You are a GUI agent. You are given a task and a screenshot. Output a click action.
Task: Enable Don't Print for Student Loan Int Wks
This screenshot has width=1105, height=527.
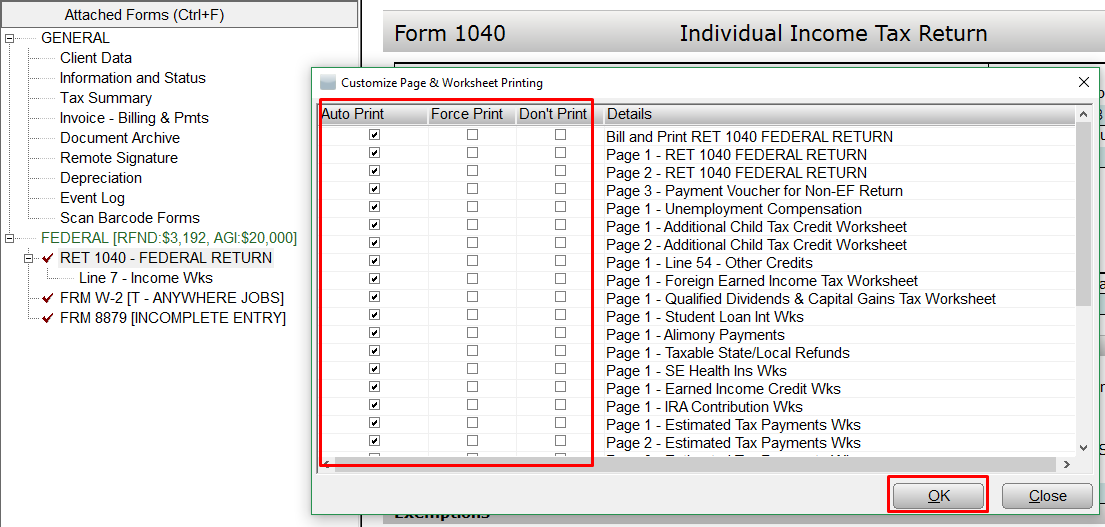coord(560,315)
